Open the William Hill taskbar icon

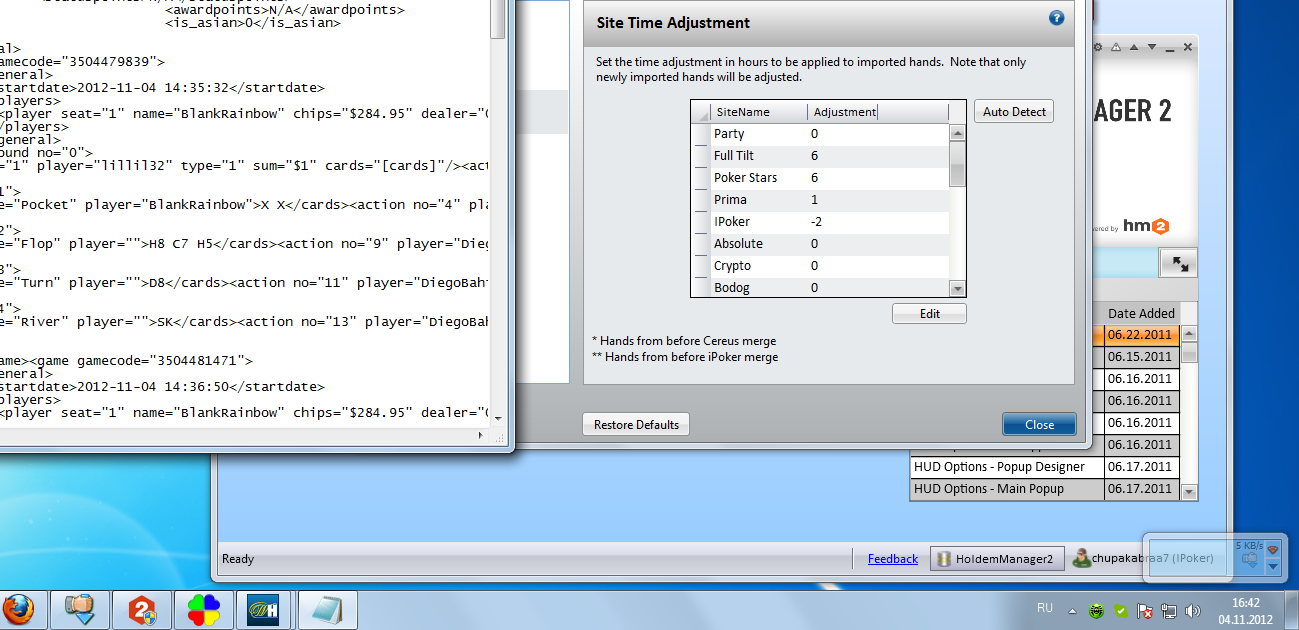262,609
